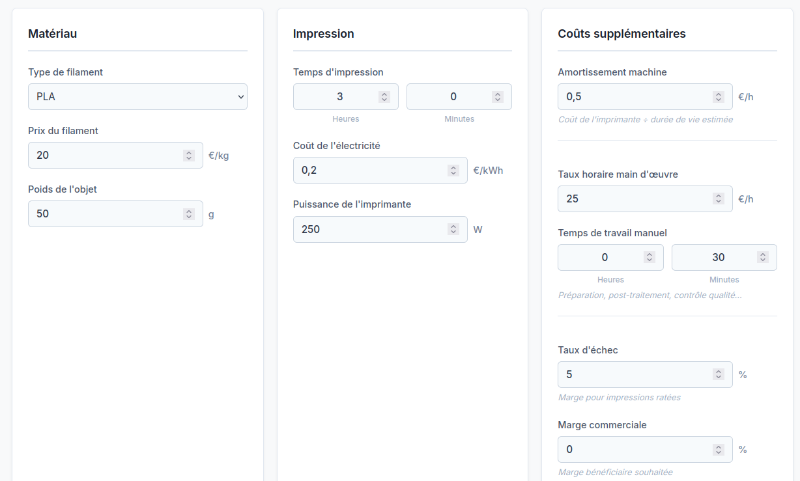
Task: Focus the Prix du filament input field
Action: [x=100, y=155]
